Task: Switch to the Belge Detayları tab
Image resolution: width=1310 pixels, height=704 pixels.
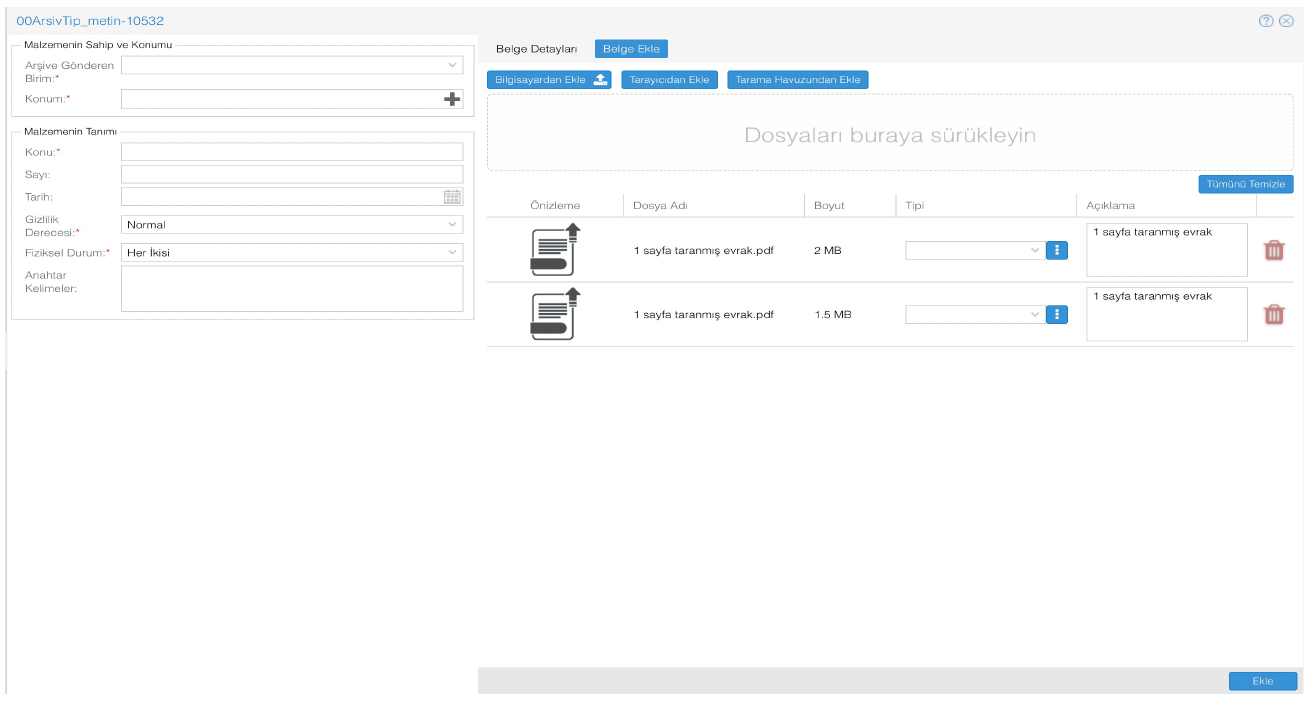Action: coord(536,49)
